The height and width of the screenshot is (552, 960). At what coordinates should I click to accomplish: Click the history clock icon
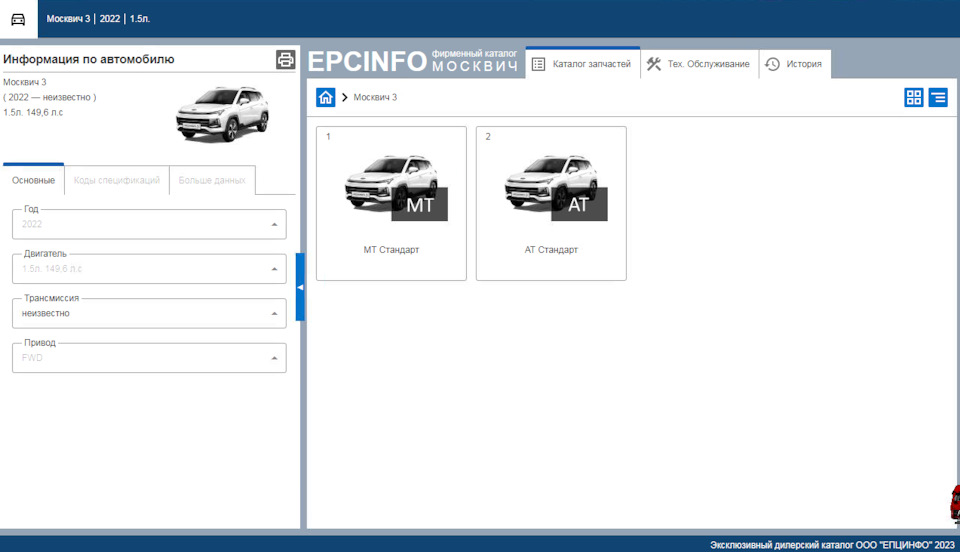tap(772, 64)
